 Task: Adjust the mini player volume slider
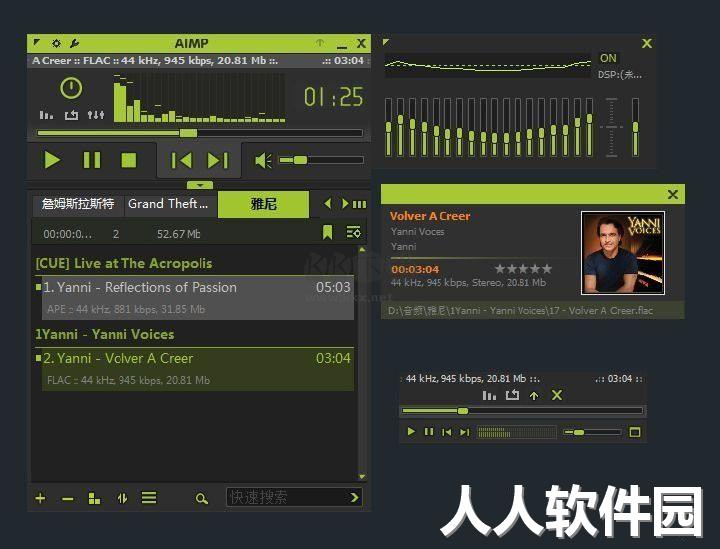[x=592, y=432]
